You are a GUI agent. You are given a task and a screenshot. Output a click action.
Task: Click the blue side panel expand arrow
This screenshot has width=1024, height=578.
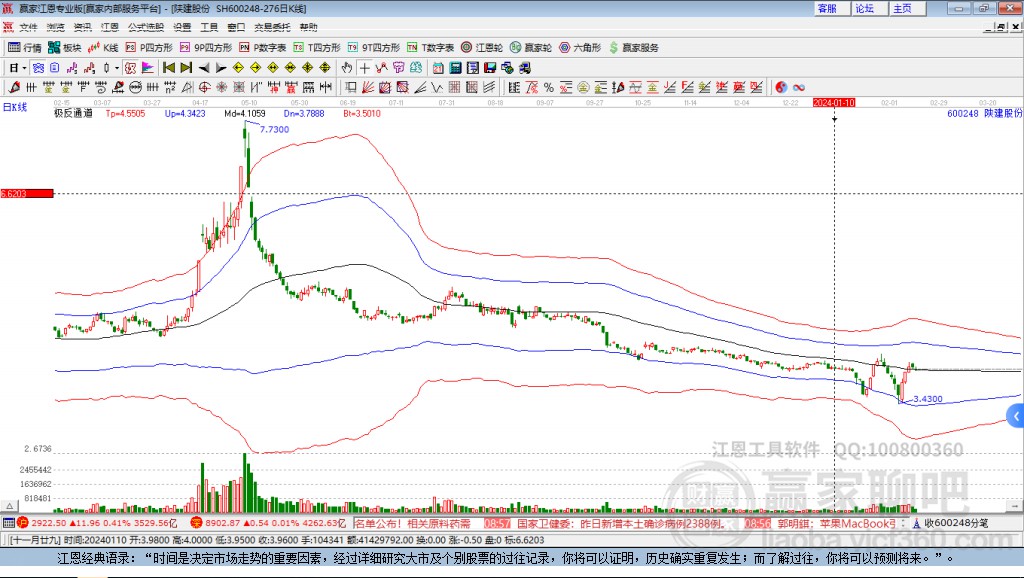coord(1016,416)
